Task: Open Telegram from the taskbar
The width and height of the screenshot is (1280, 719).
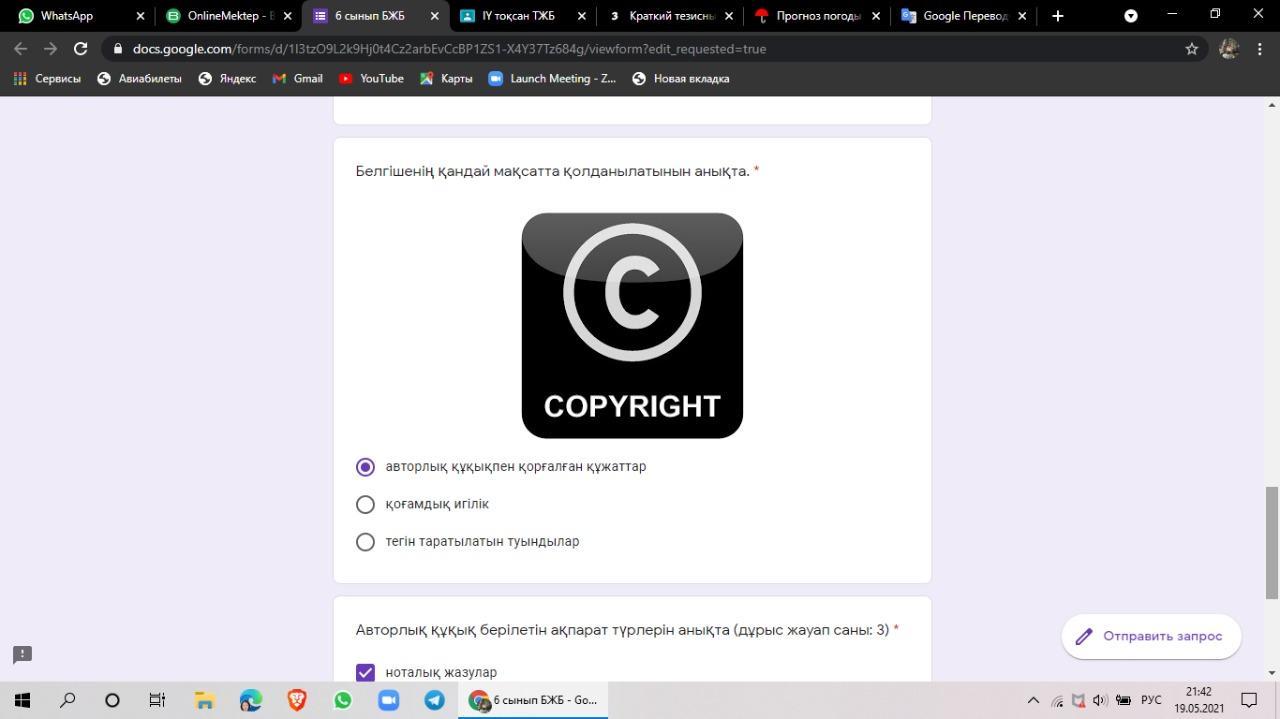Action: point(435,700)
